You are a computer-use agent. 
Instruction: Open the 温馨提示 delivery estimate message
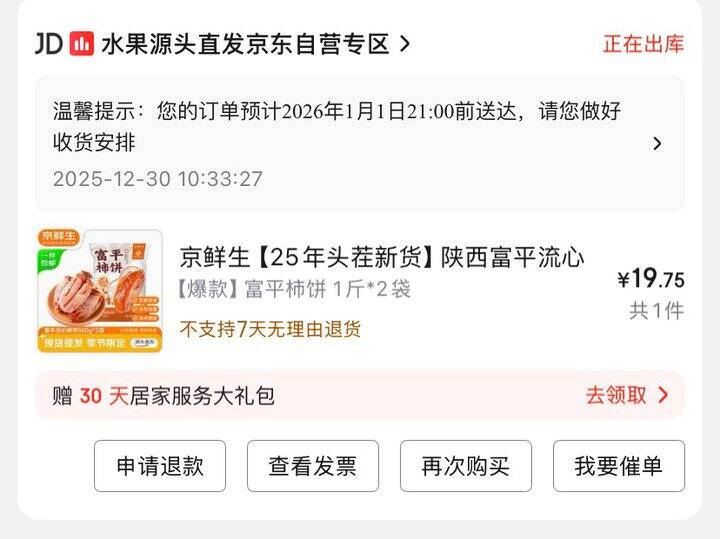click(x=337, y=126)
